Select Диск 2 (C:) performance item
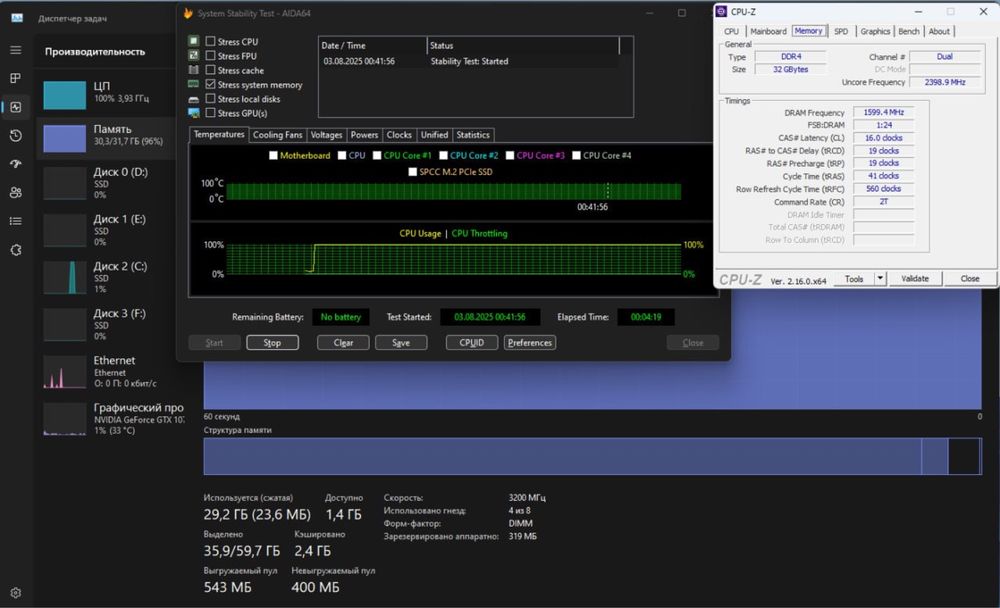The height and width of the screenshot is (608, 1000). [106, 277]
